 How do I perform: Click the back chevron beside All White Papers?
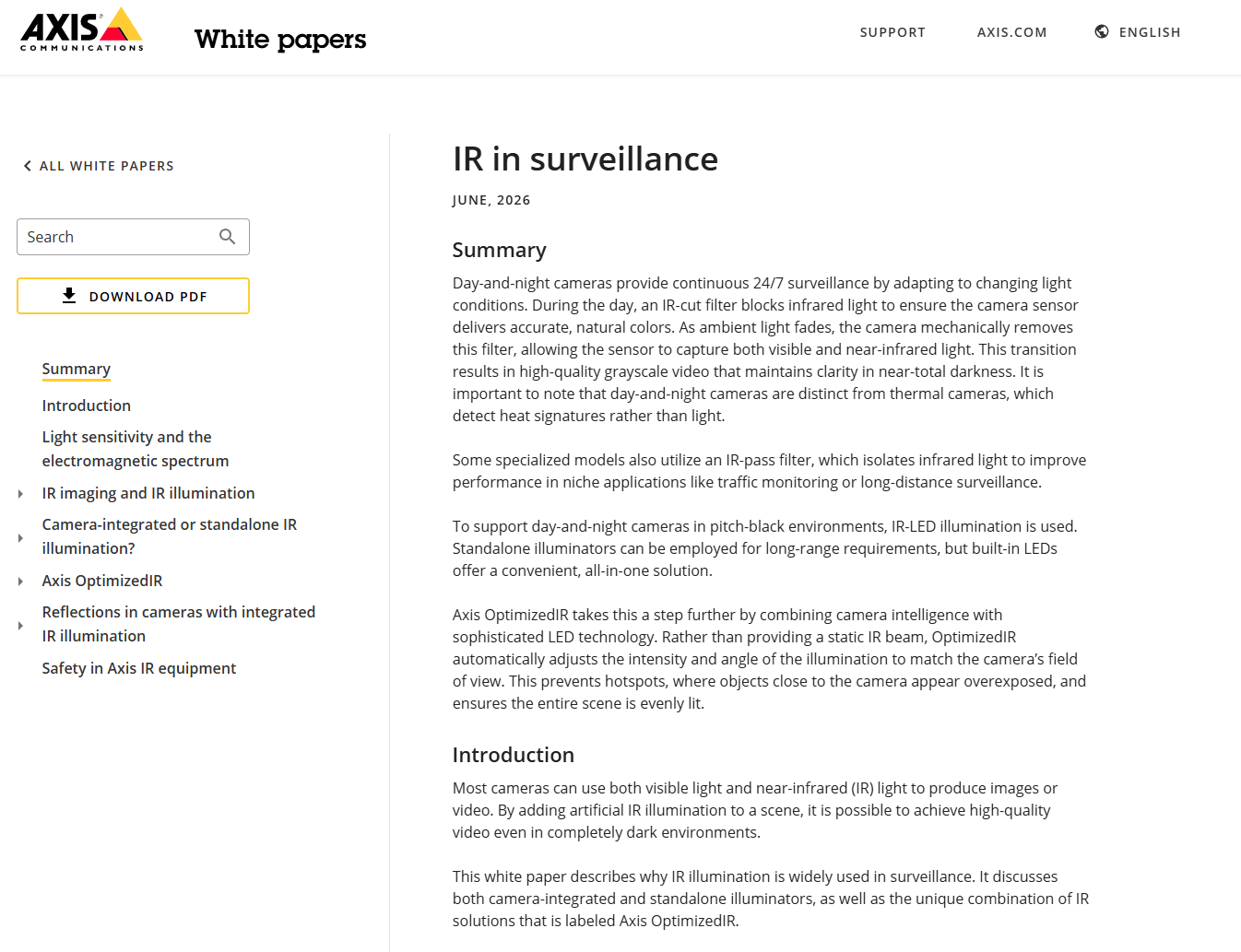click(27, 166)
